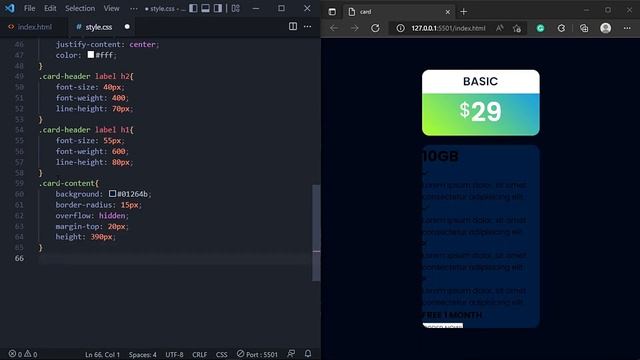
Task: Click the #fff color swatch on line 47
Action: tap(91, 55)
